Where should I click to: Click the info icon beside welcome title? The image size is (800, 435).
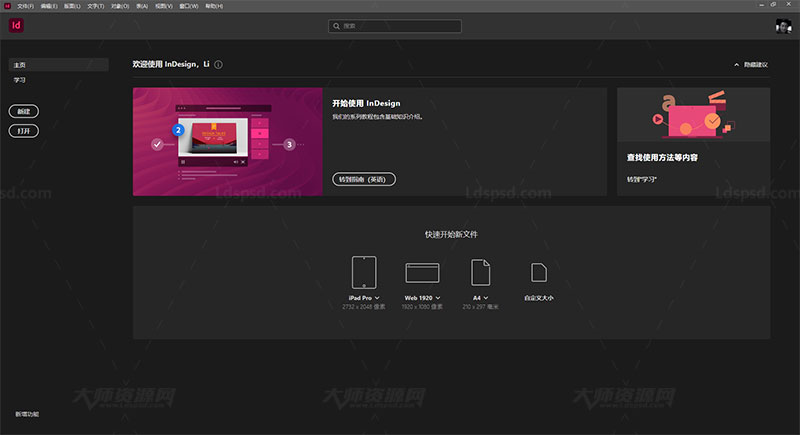[x=218, y=65]
